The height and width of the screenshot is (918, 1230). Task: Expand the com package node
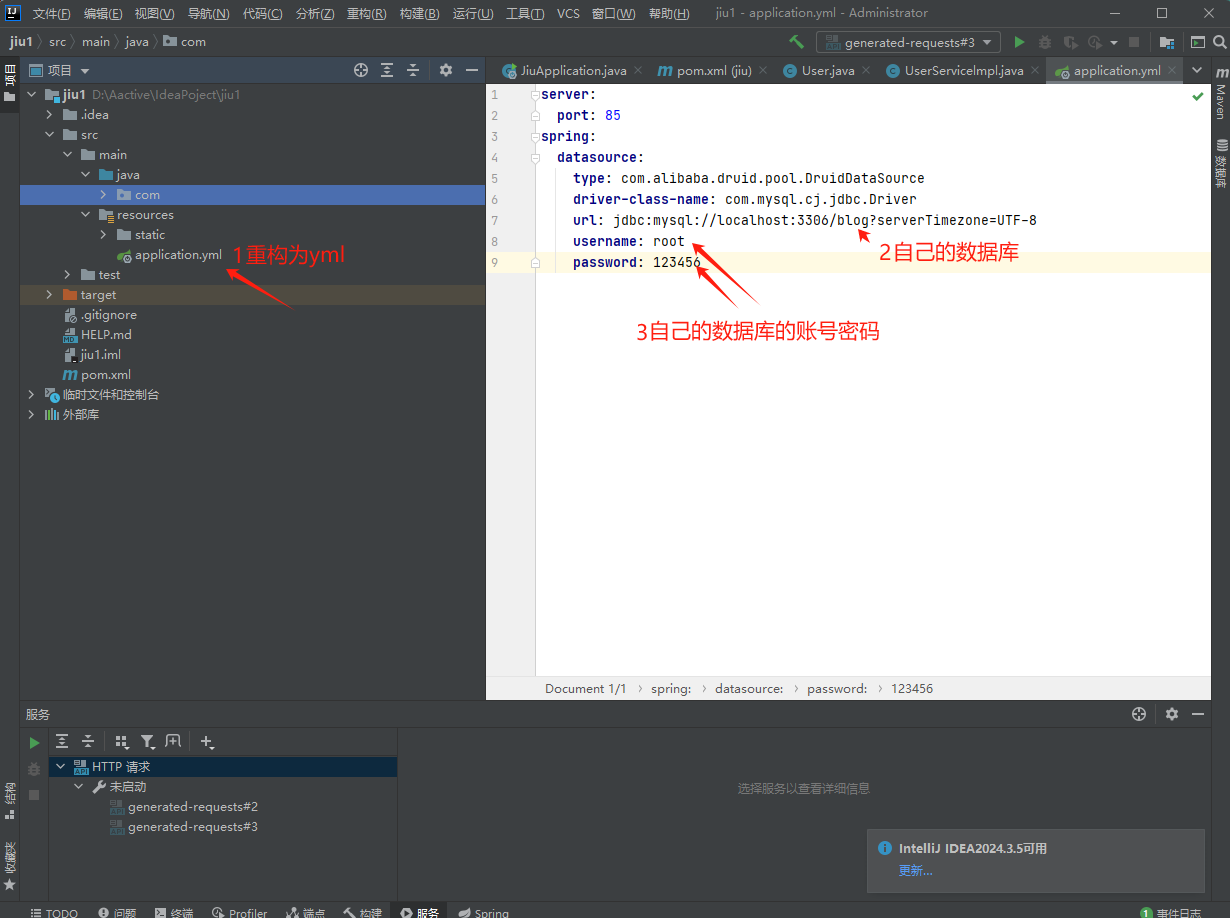pos(103,194)
